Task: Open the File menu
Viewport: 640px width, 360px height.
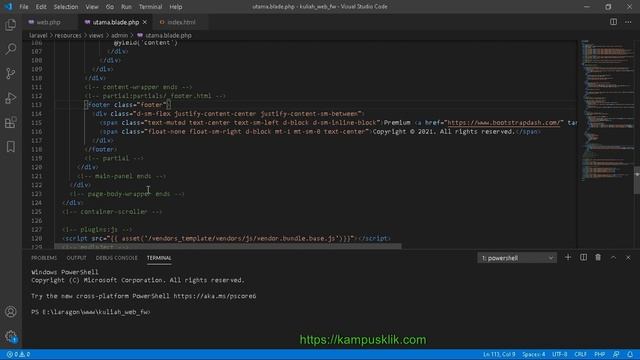Action: pyautogui.click(x=24, y=7)
